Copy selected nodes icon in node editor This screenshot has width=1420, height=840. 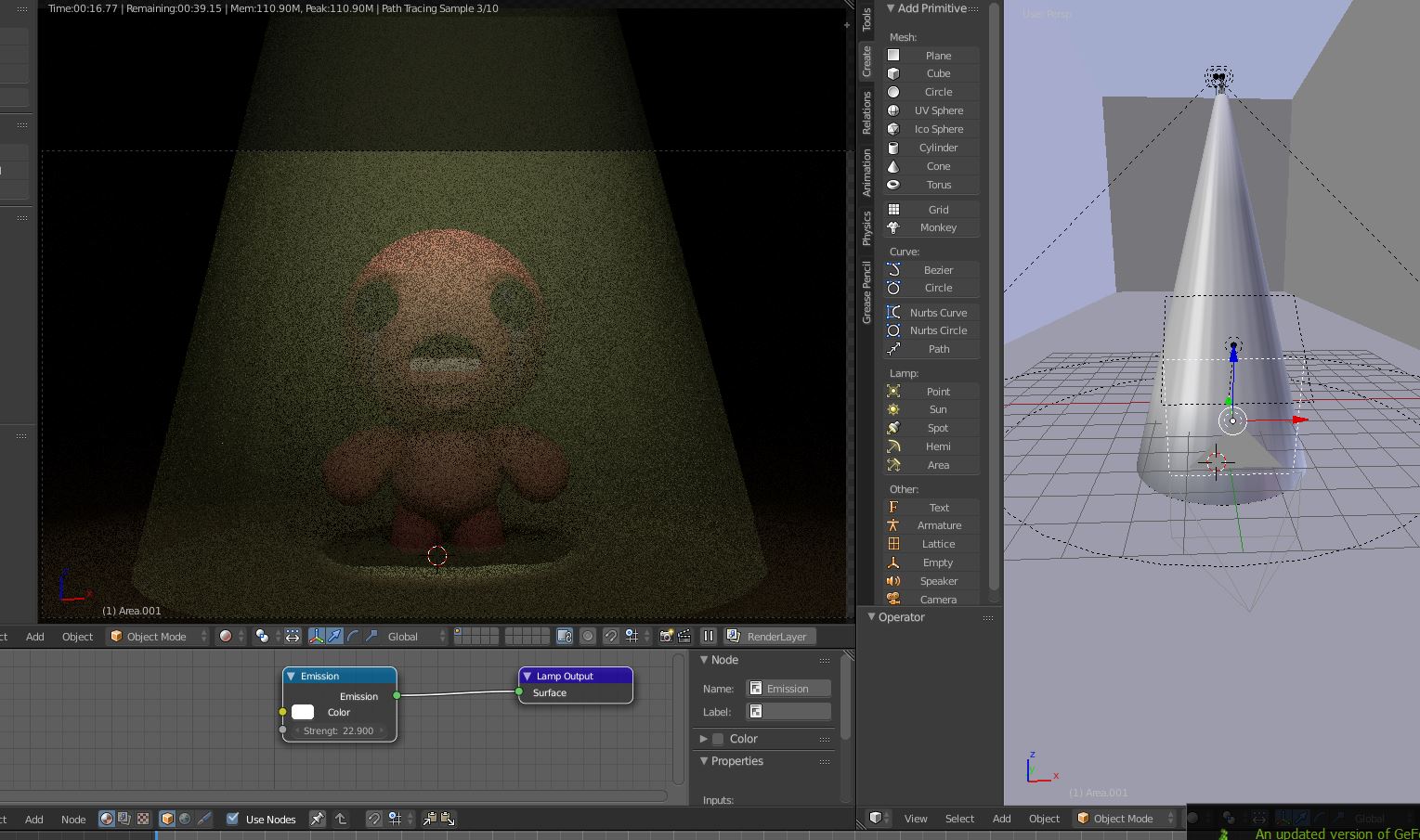pyautogui.click(x=430, y=819)
